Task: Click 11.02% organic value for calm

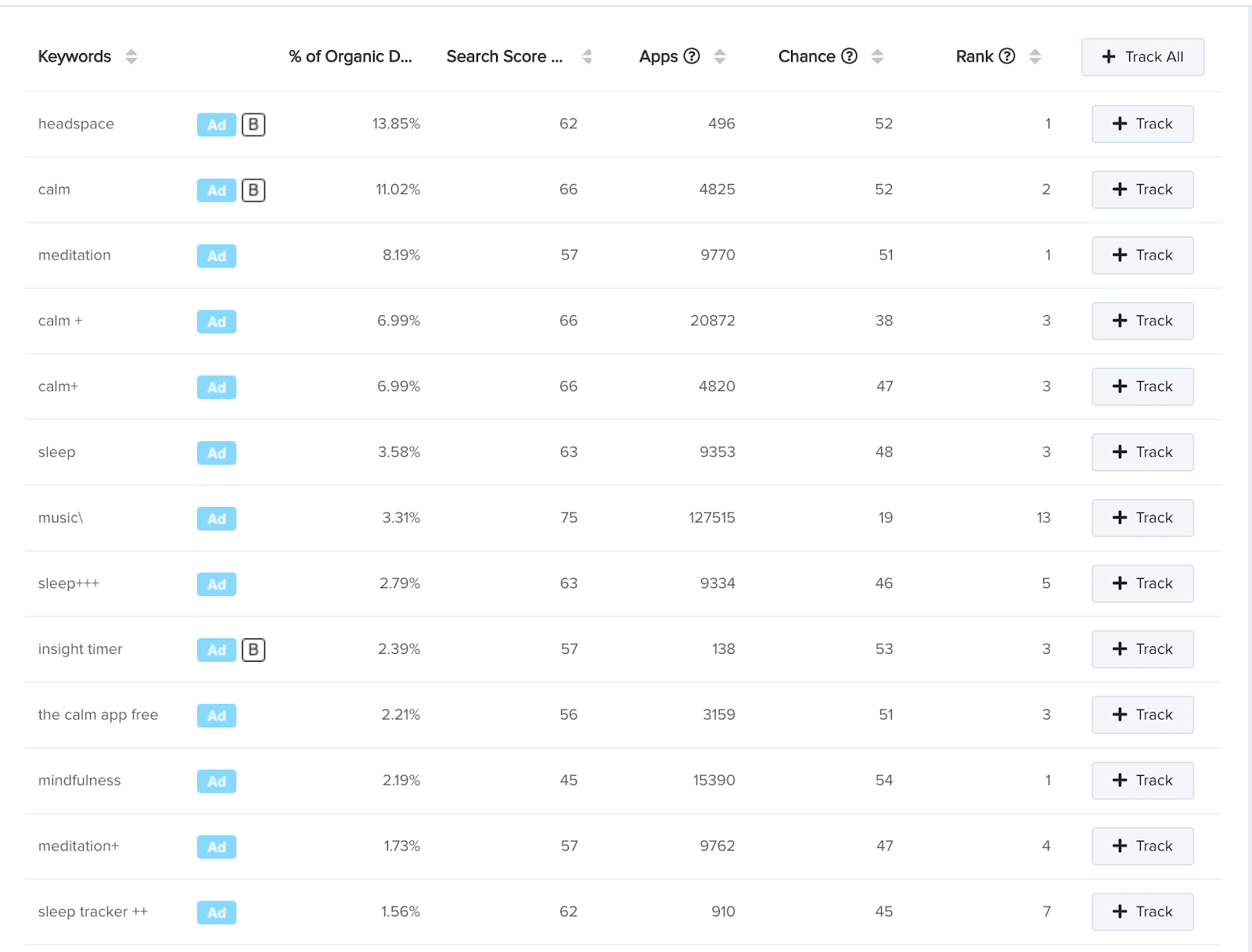Action: coord(398,189)
